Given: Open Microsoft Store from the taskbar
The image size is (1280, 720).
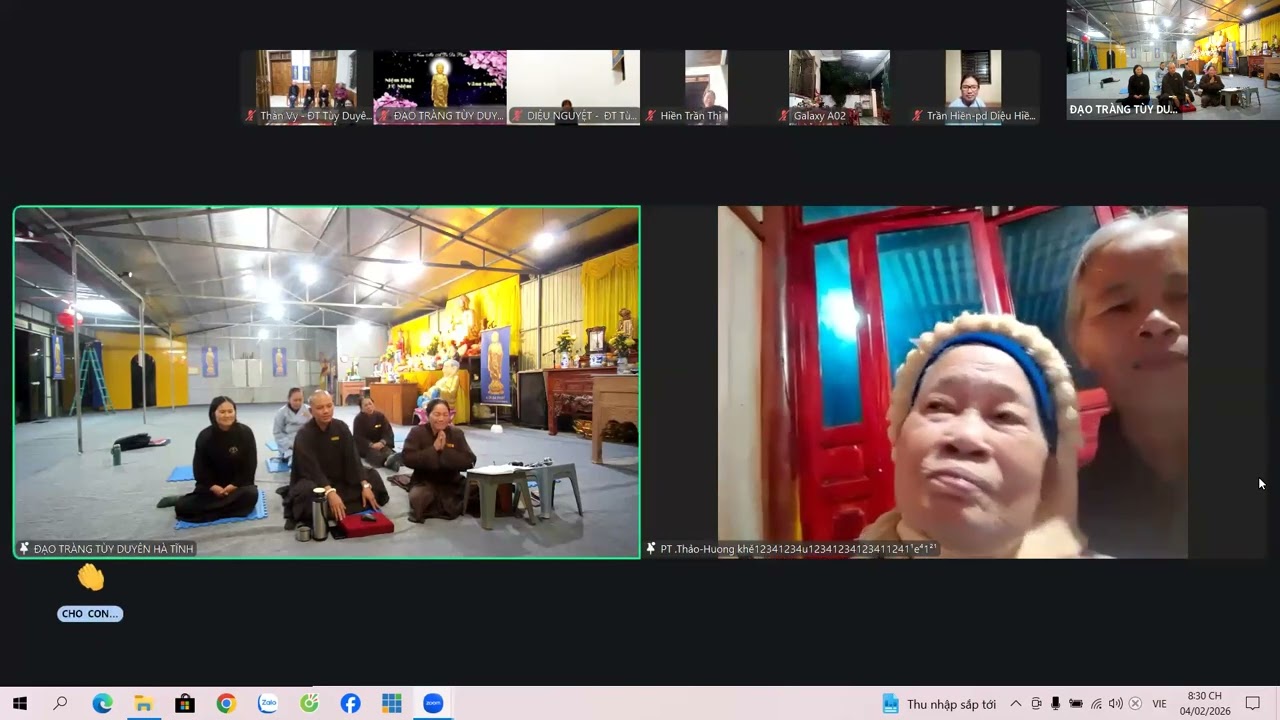Looking at the screenshot, I should coord(185,704).
